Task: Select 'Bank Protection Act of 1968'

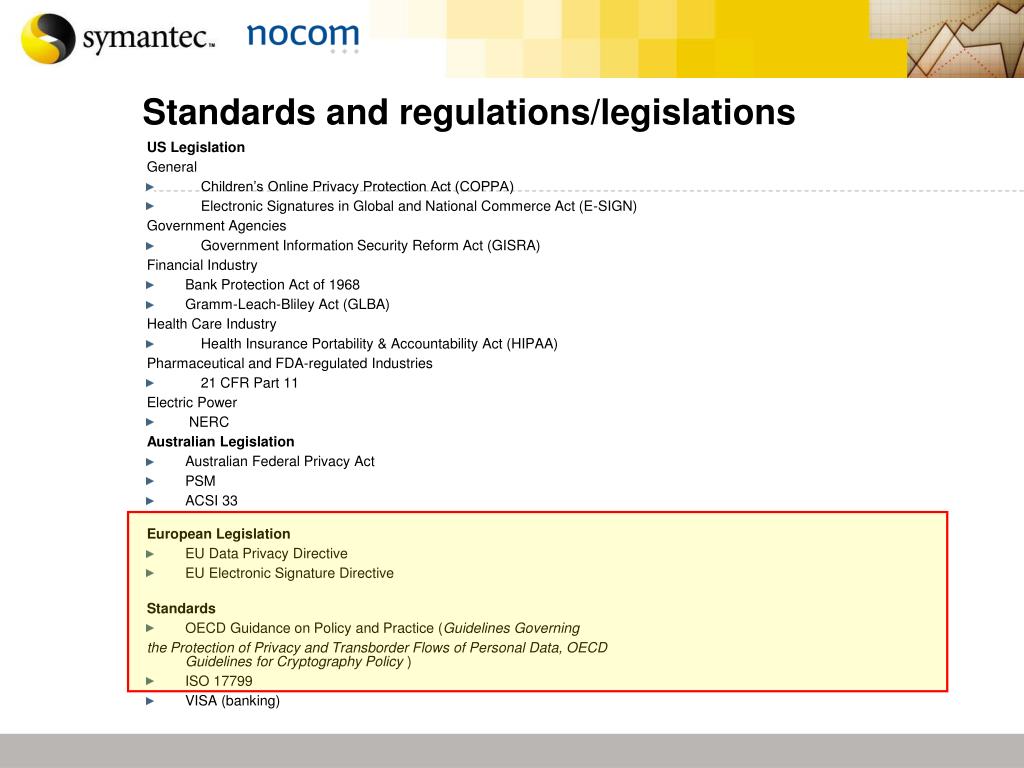Action: 272,285
